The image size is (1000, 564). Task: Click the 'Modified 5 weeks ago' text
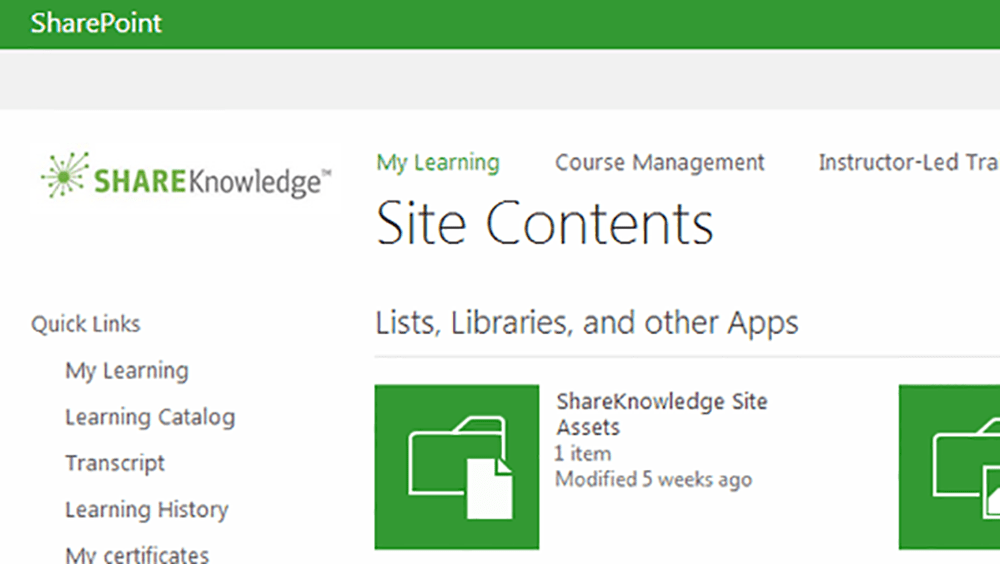[x=653, y=480]
